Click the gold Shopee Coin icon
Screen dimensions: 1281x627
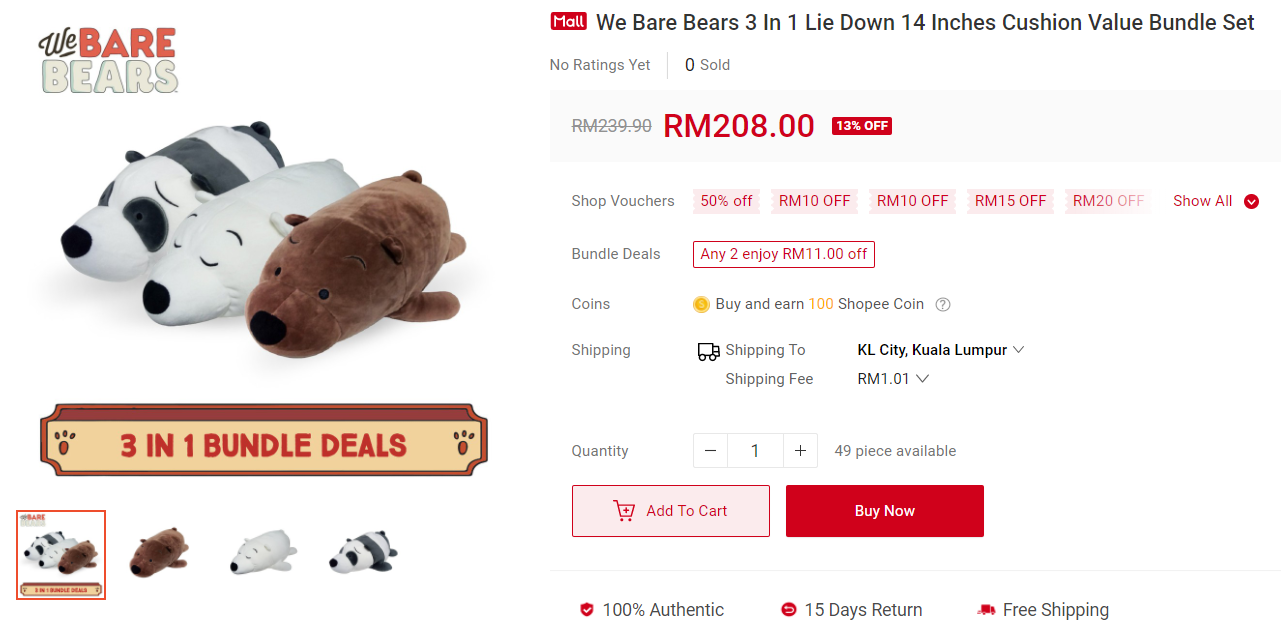[x=701, y=305]
